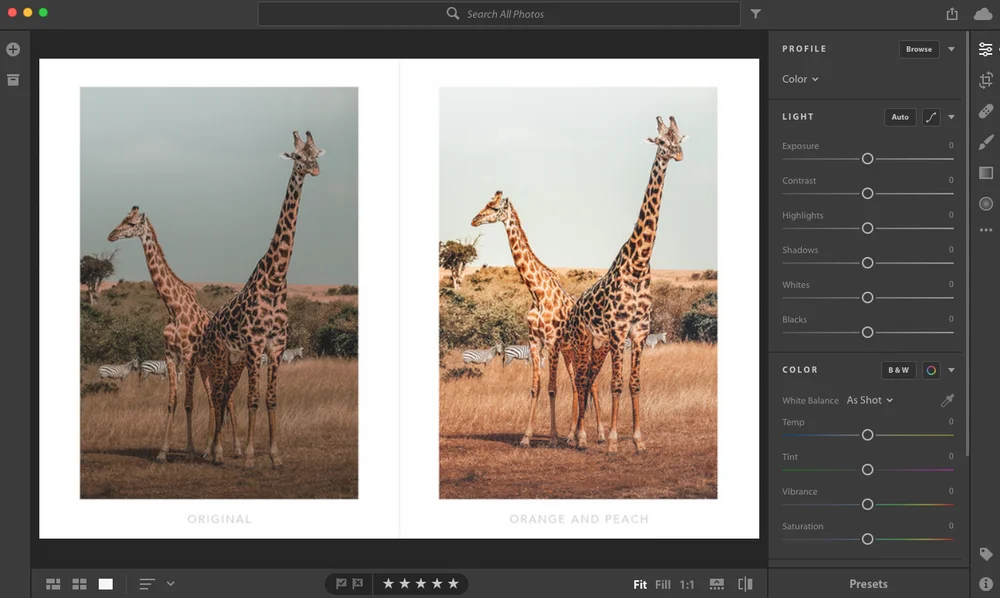The width and height of the screenshot is (1000, 598).
Task: Select the Healing Brush tool
Action: click(985, 111)
